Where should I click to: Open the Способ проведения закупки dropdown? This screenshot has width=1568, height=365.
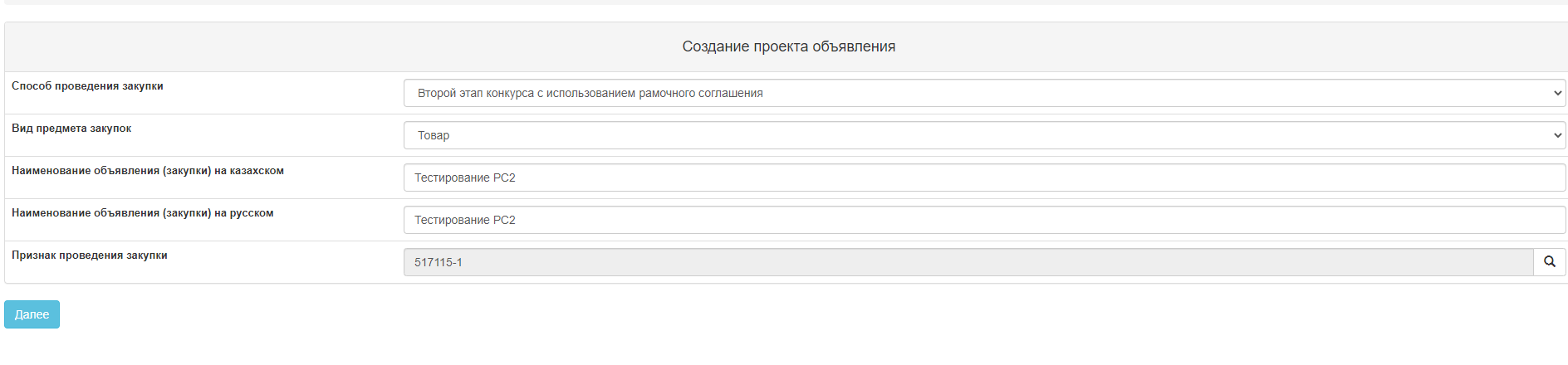point(984,93)
